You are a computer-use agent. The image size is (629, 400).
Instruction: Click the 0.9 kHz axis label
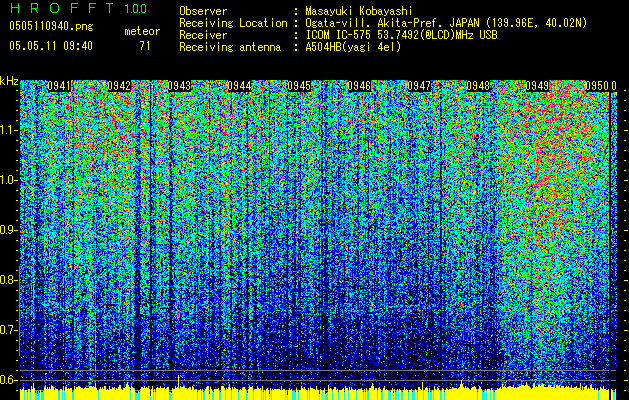click(8, 230)
